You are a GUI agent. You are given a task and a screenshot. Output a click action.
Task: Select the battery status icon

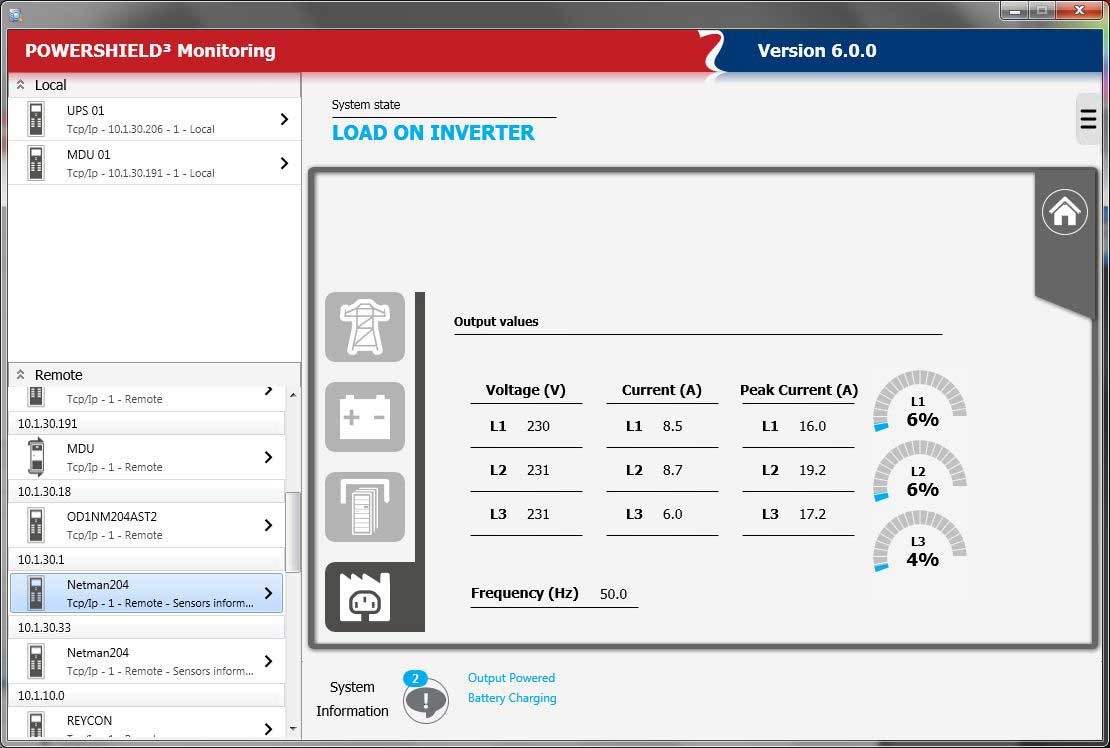(364, 417)
